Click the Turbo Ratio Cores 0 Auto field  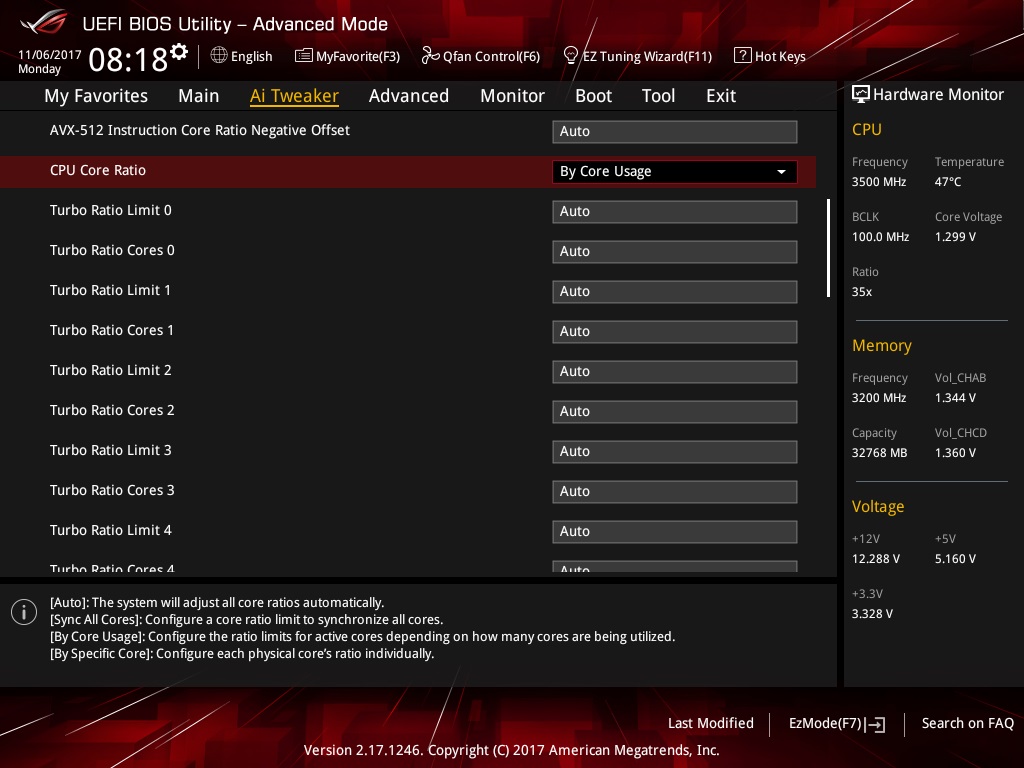pos(675,251)
